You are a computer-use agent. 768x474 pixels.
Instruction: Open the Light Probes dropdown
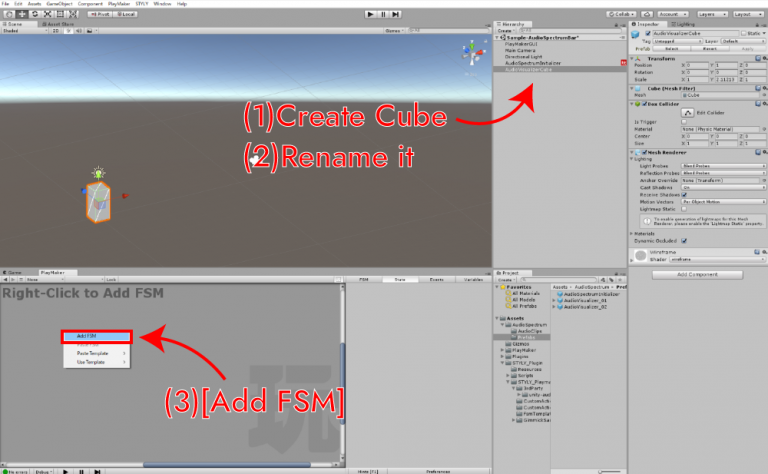[722, 165]
